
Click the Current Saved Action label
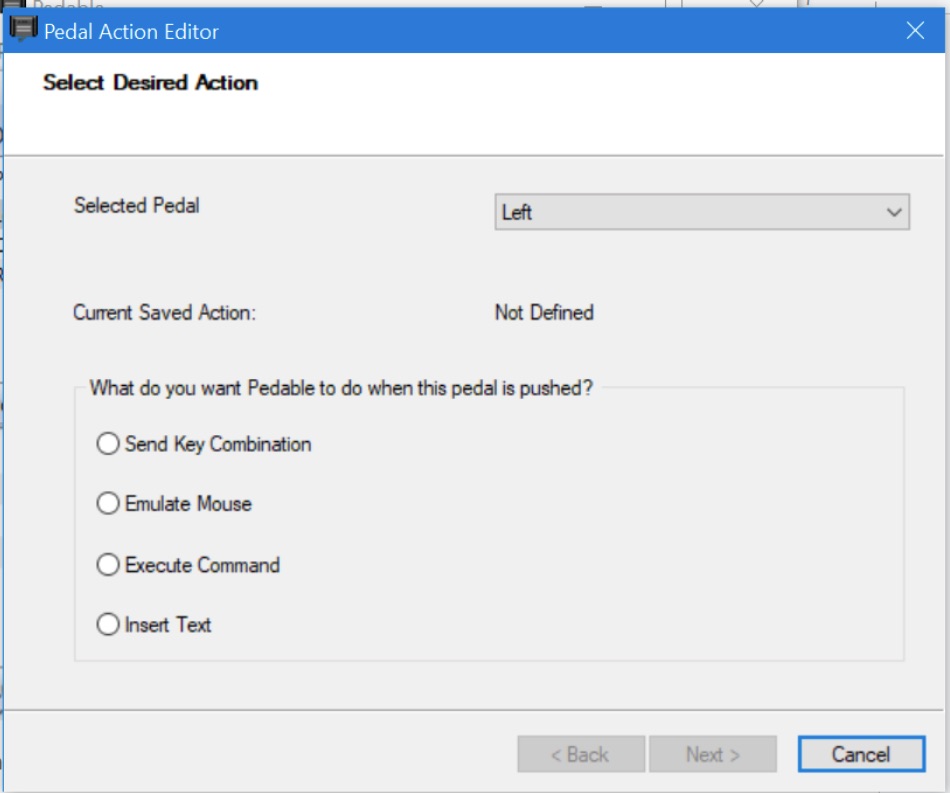click(x=165, y=312)
